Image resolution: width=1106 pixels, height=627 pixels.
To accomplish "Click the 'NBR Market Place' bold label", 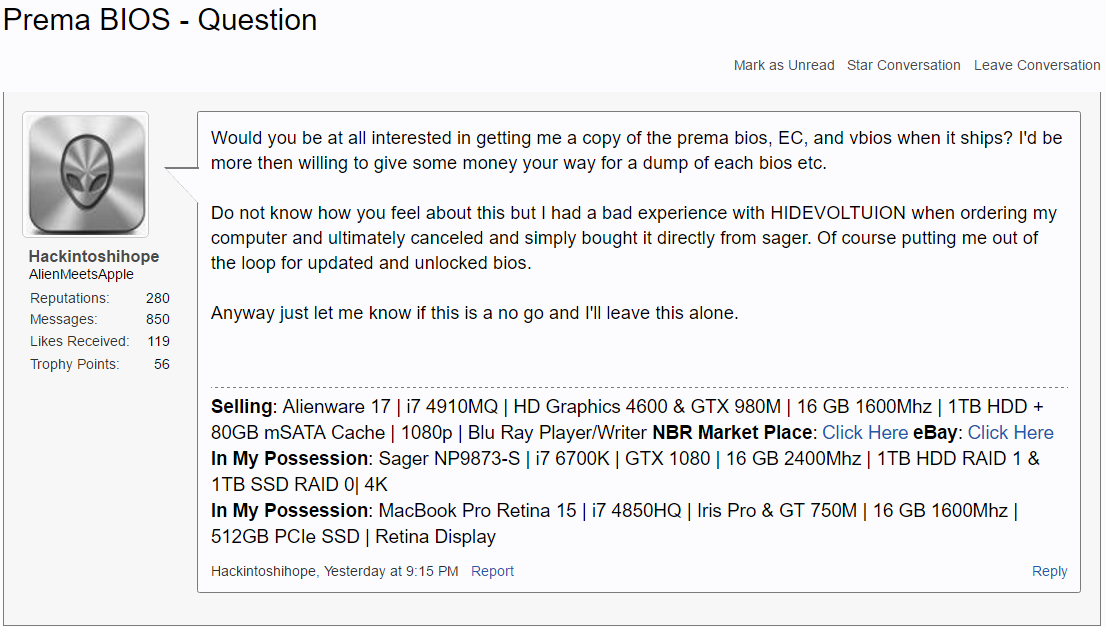I will coord(732,433).
